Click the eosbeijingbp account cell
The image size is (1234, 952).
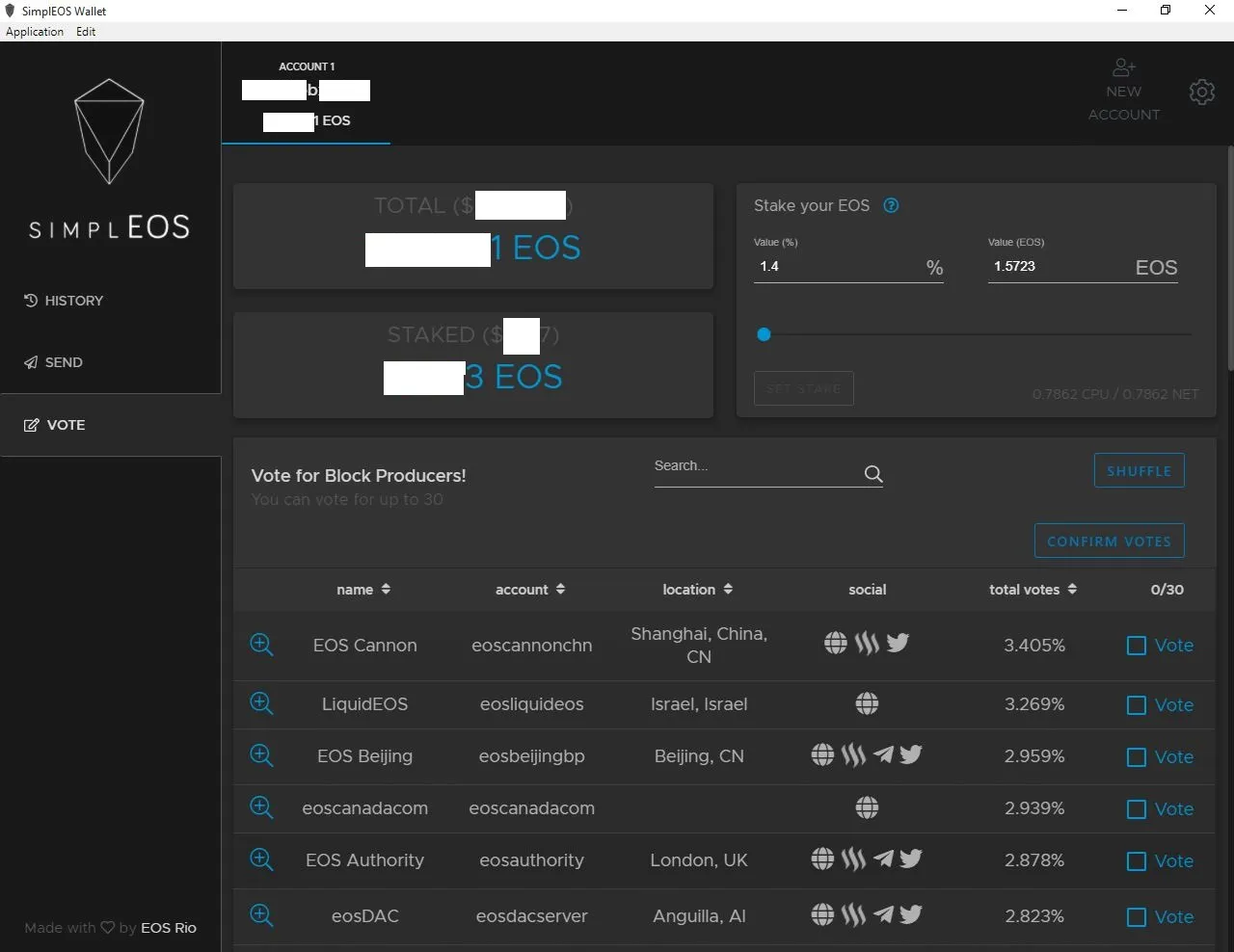pyautogui.click(x=532, y=756)
